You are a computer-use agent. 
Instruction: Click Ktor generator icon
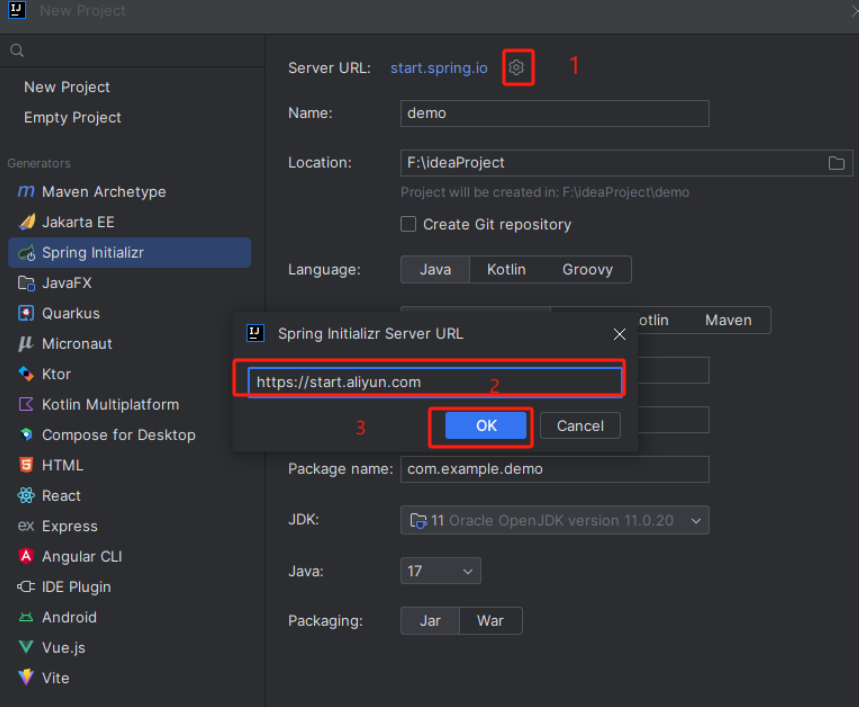(x=26, y=374)
